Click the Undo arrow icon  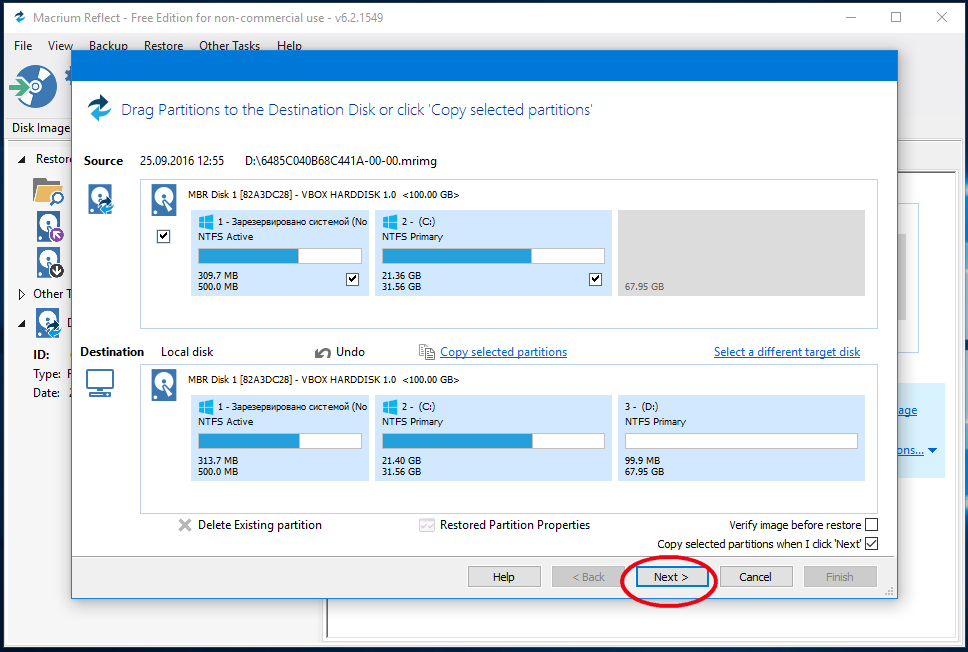323,353
